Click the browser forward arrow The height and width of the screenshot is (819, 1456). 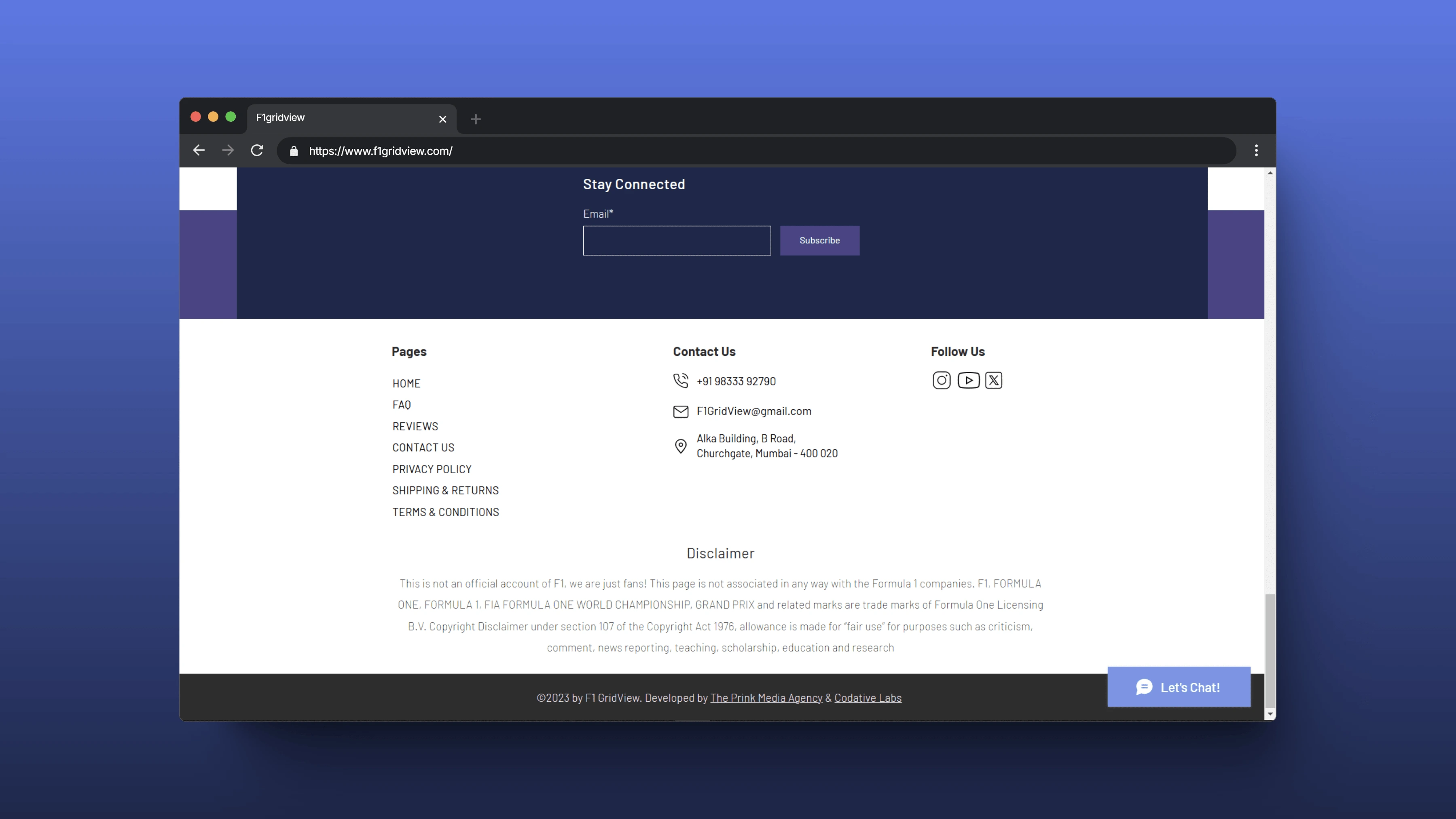coord(228,150)
